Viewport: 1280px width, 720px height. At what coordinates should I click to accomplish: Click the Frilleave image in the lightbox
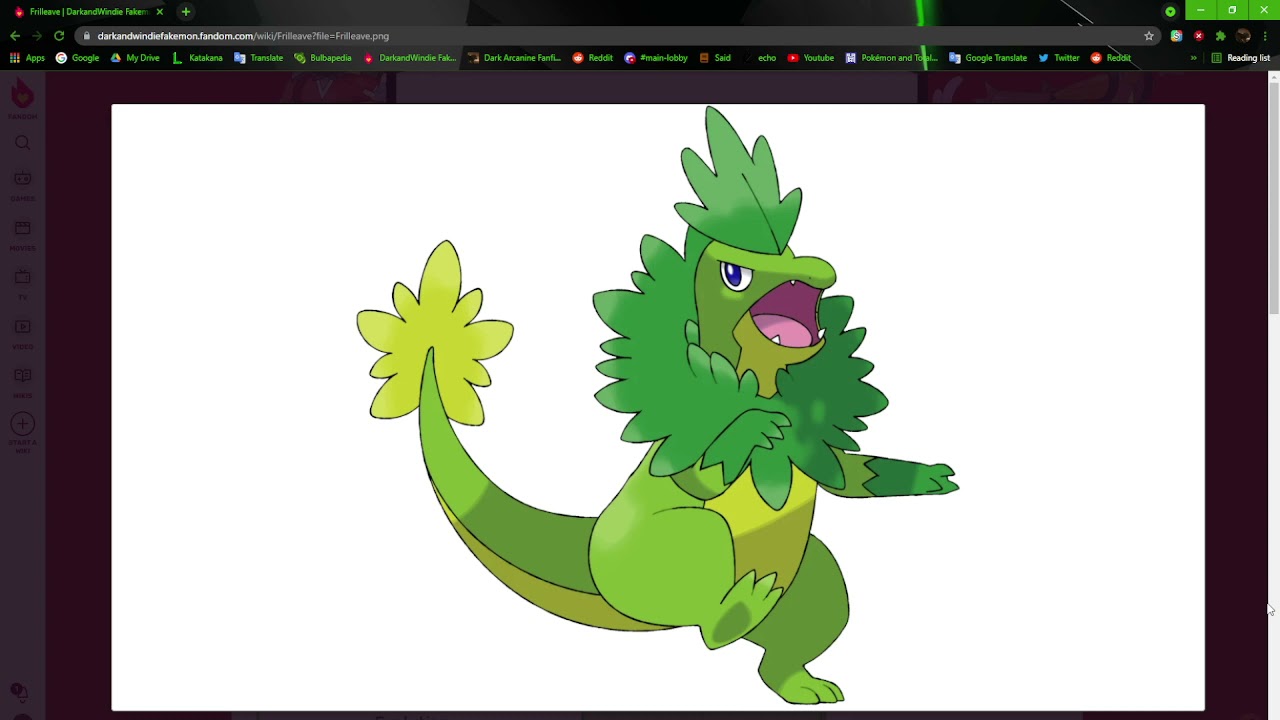(x=658, y=407)
